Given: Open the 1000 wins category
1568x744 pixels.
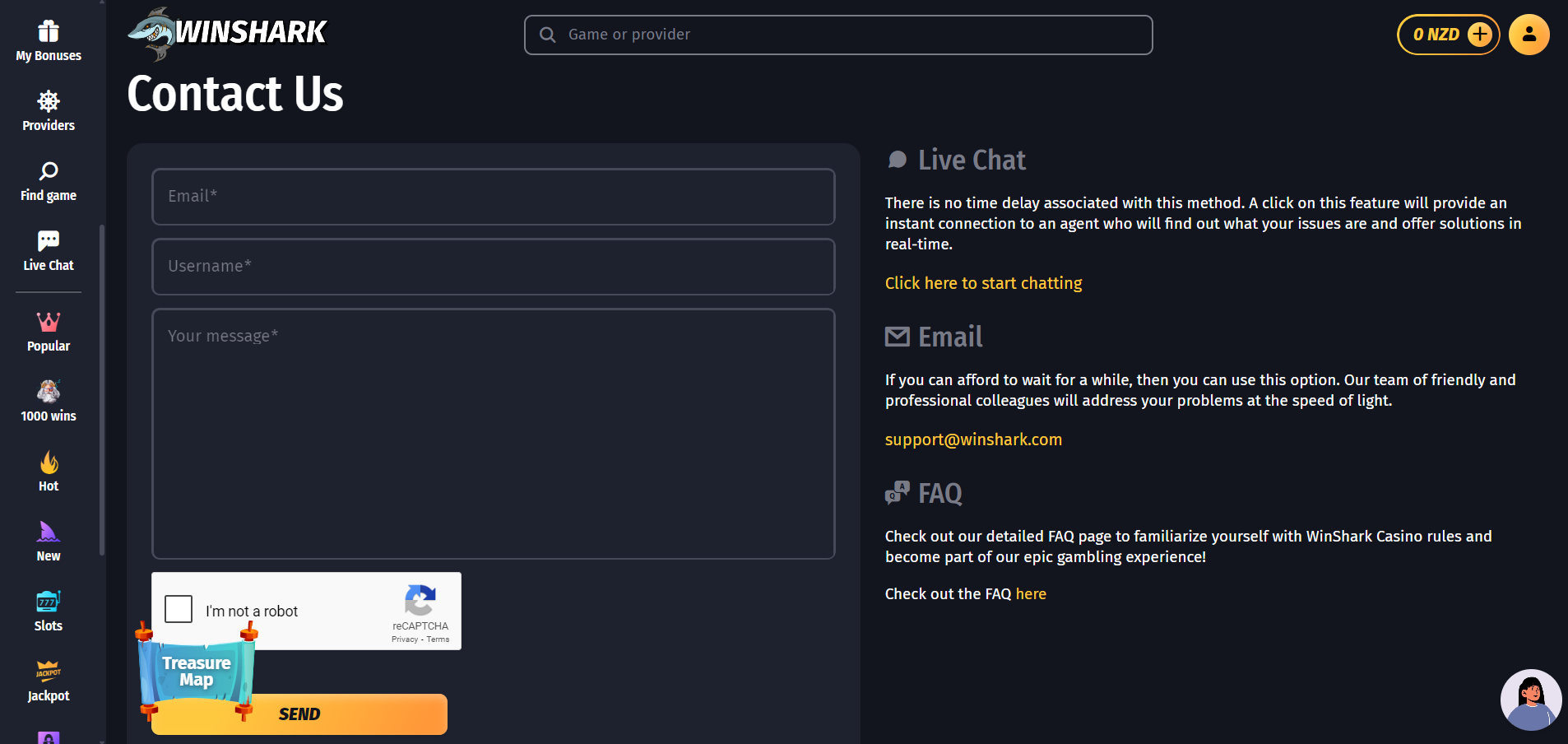Looking at the screenshot, I should [49, 402].
